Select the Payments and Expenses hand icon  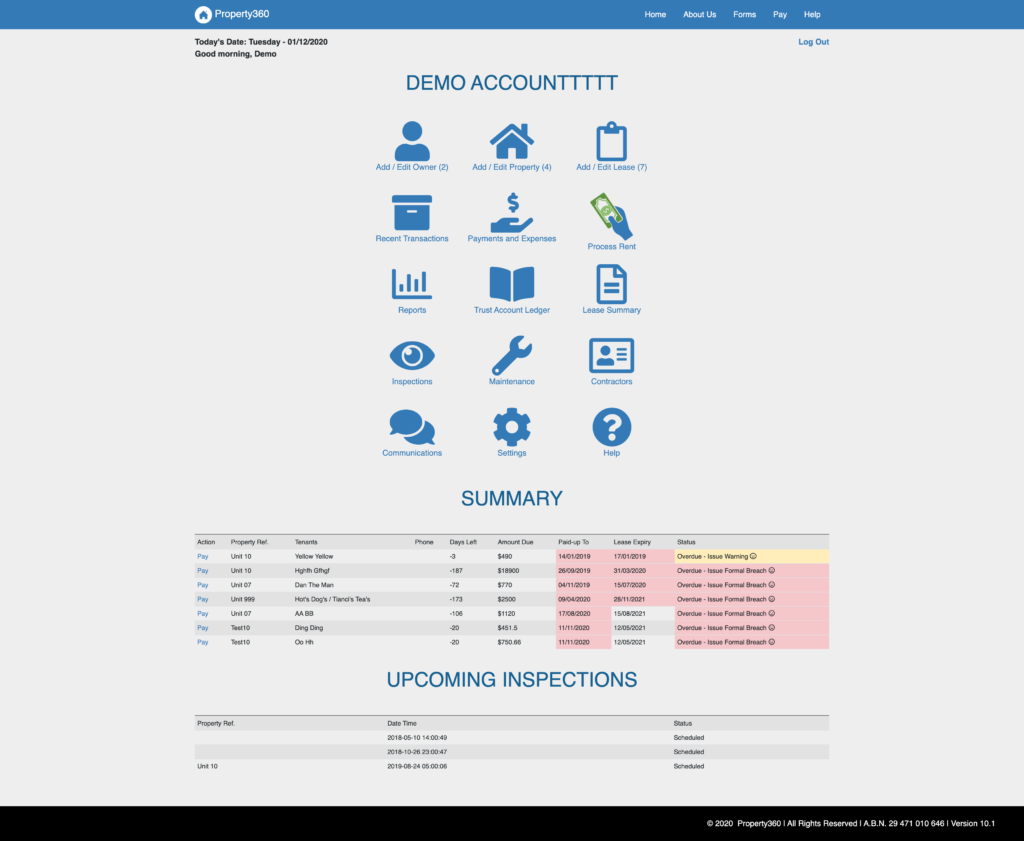(x=511, y=213)
